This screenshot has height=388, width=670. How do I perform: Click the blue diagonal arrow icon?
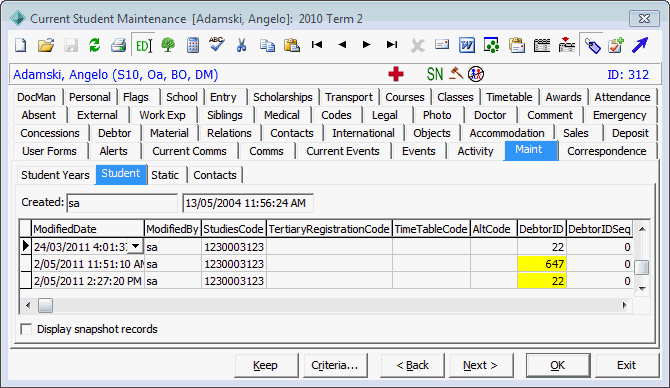(x=640, y=45)
